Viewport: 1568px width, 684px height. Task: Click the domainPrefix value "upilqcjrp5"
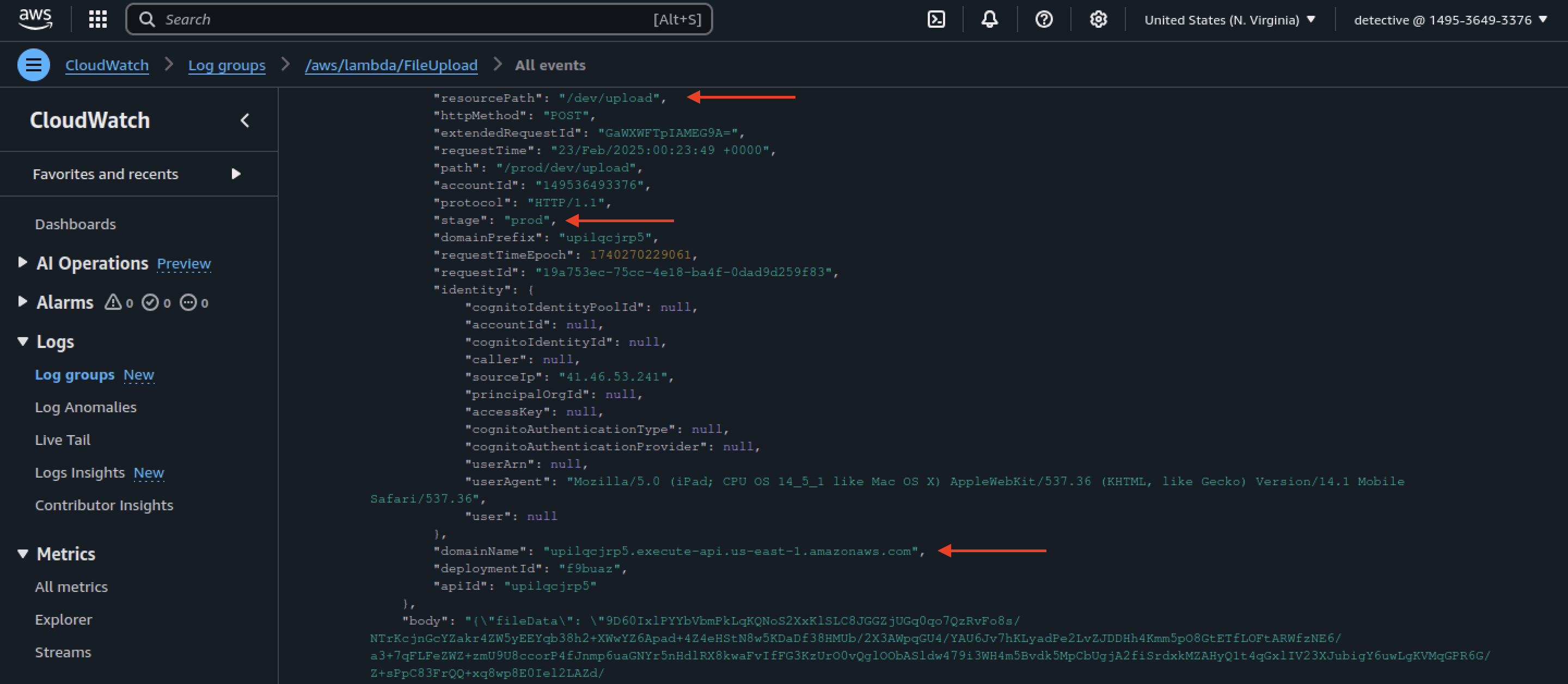pyautogui.click(x=605, y=237)
